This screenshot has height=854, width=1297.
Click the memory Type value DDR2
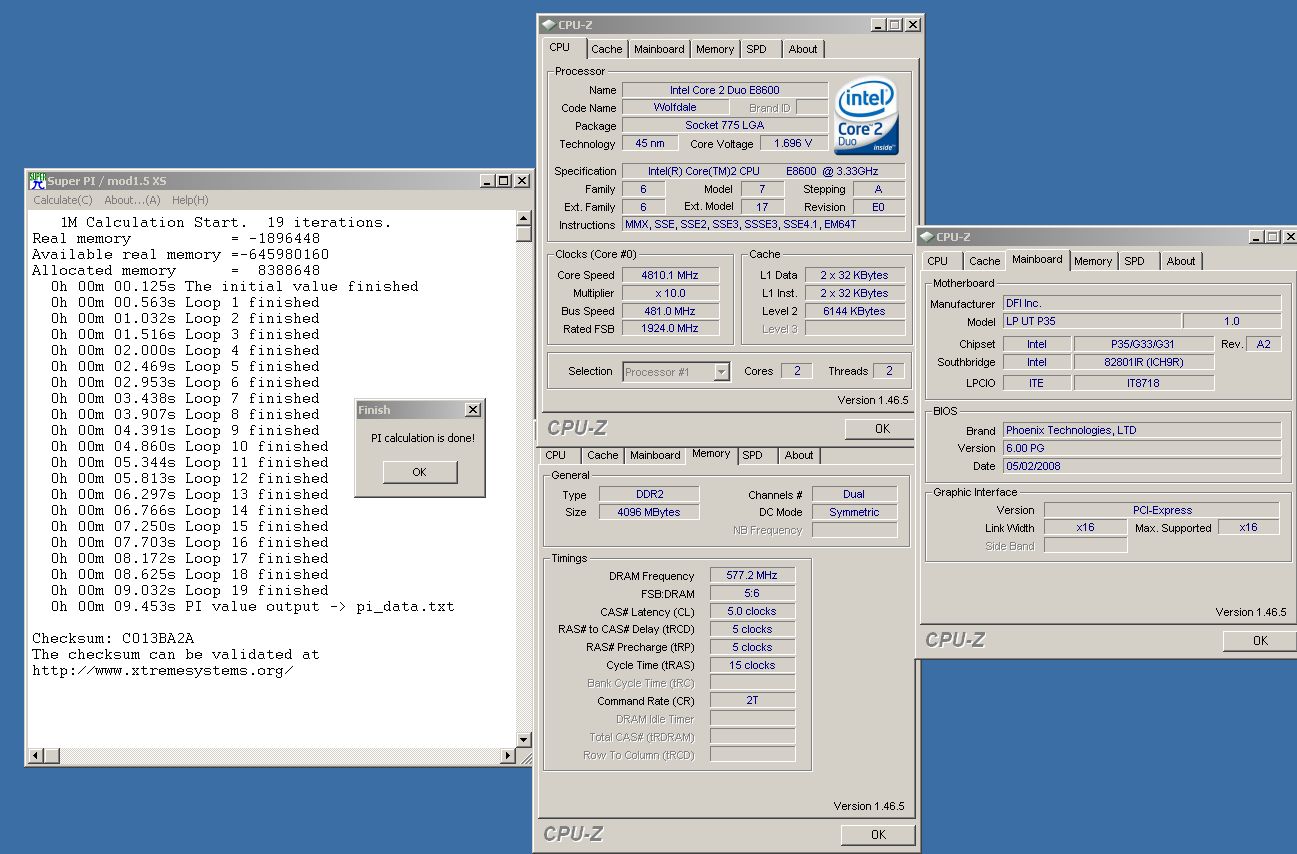pos(648,494)
